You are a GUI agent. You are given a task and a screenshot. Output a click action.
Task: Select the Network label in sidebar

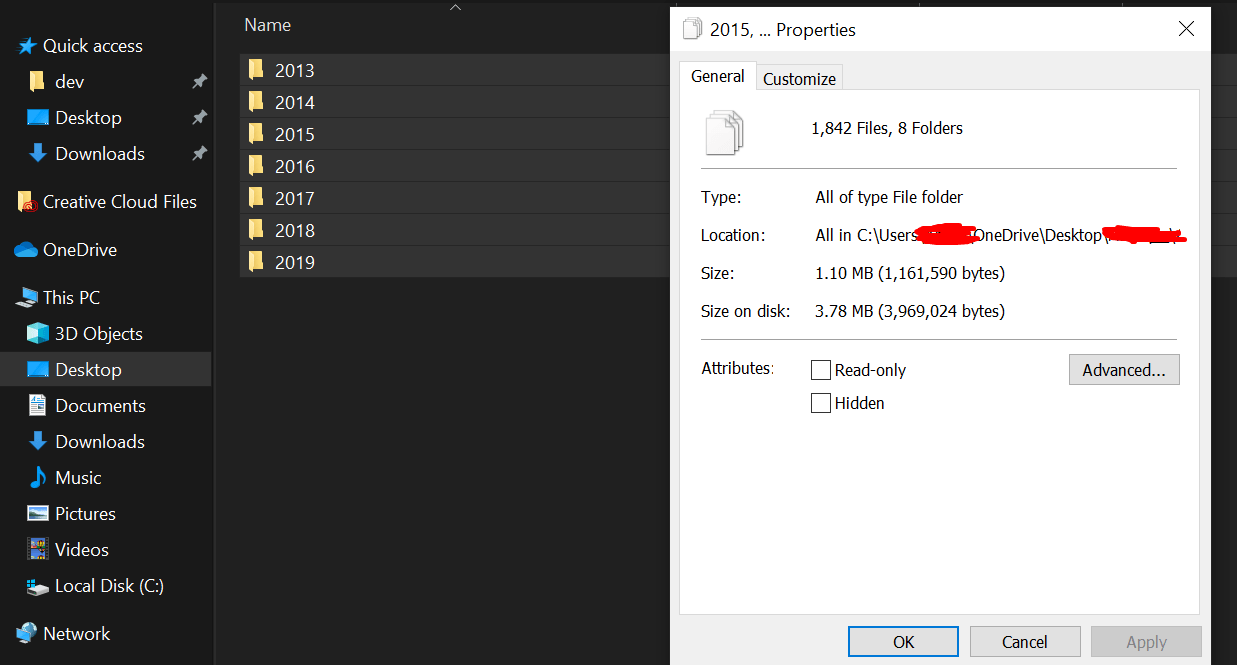point(77,634)
